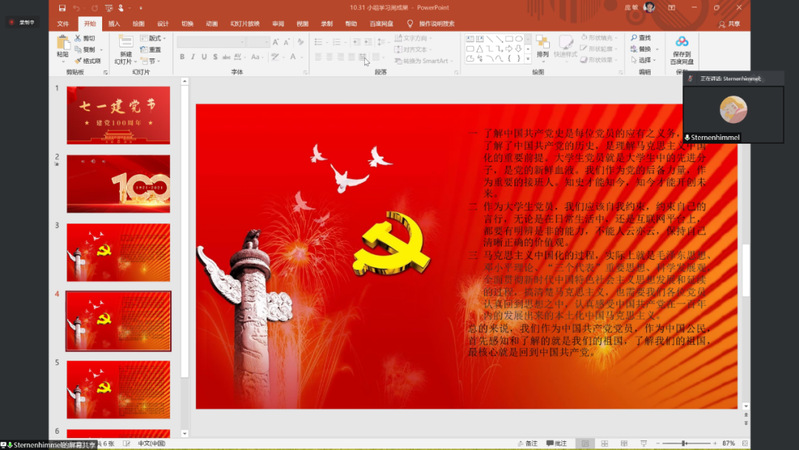Open the Replace dropdown arrow
Screen dimensions: 799x450
coord(657,49)
